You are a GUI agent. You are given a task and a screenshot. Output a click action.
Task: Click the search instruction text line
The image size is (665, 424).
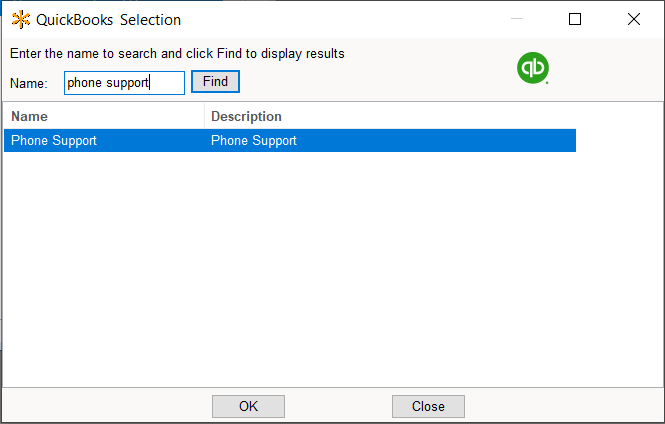click(177, 54)
